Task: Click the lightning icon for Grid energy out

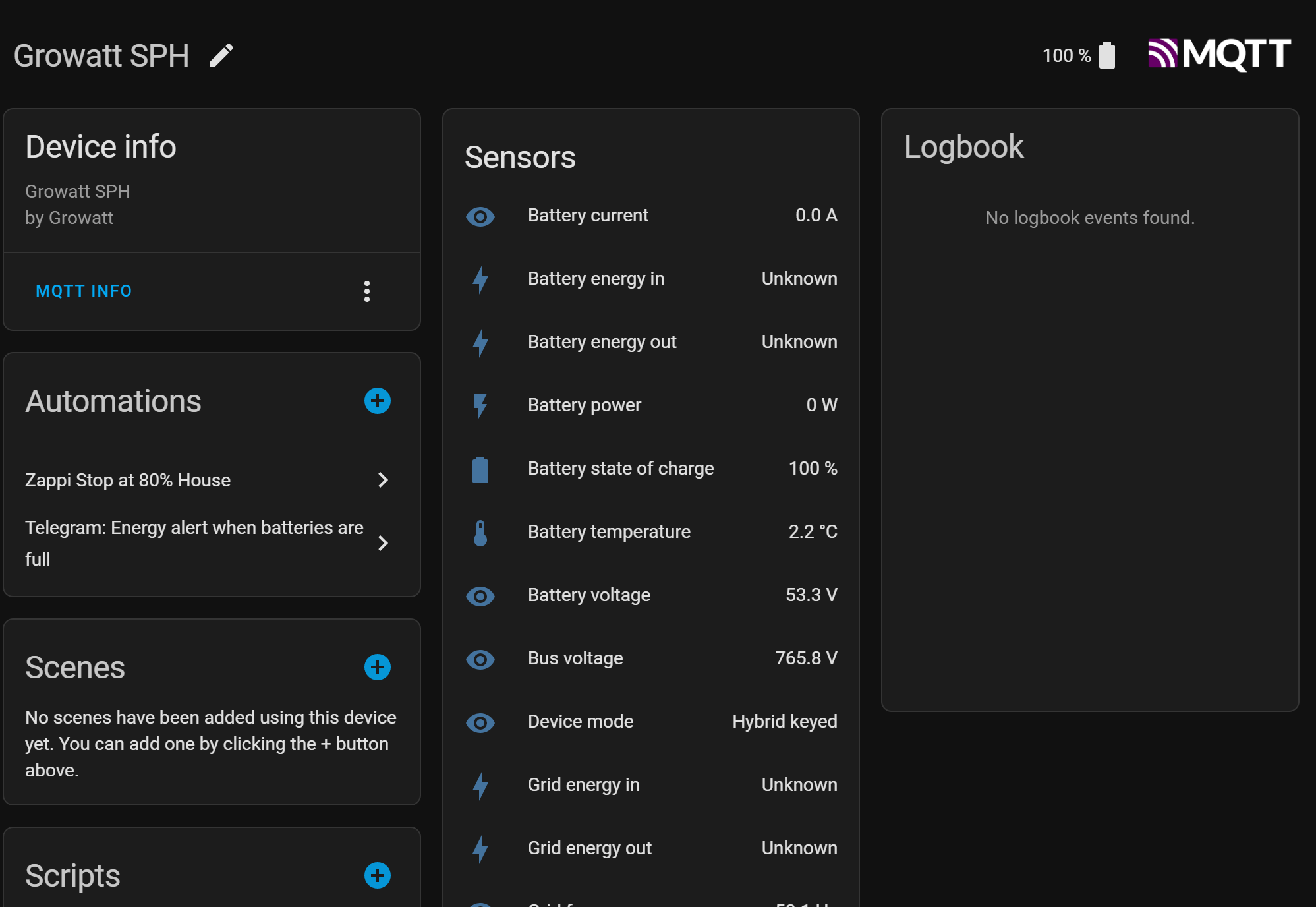Action: click(480, 849)
